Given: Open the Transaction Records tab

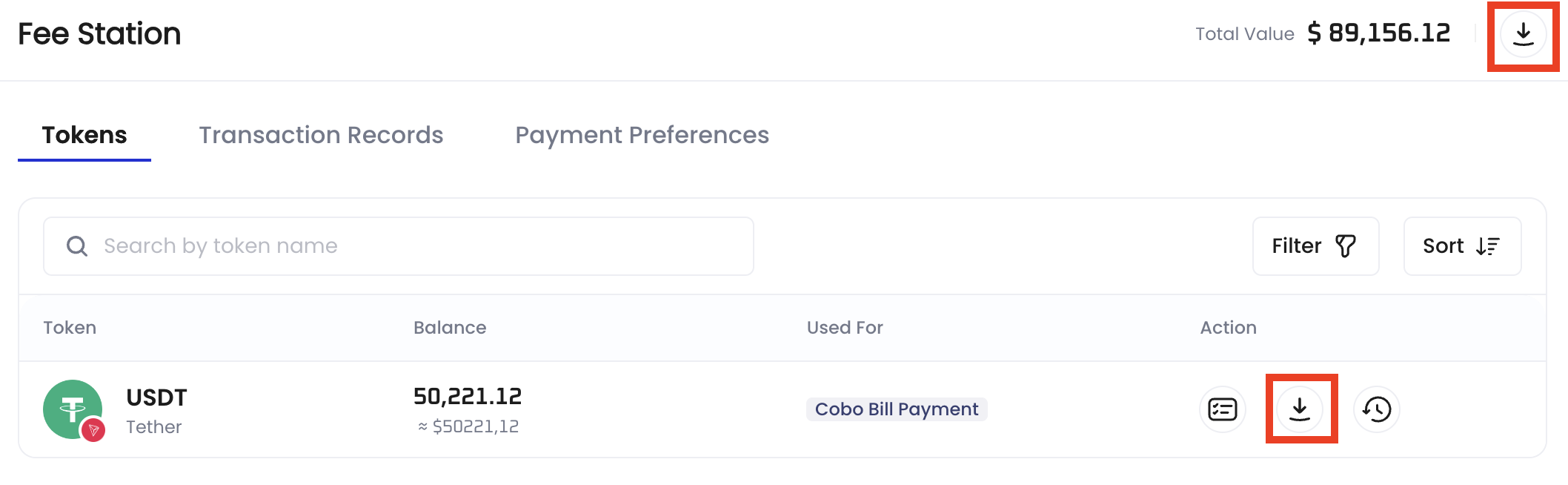Looking at the screenshot, I should tap(321, 135).
